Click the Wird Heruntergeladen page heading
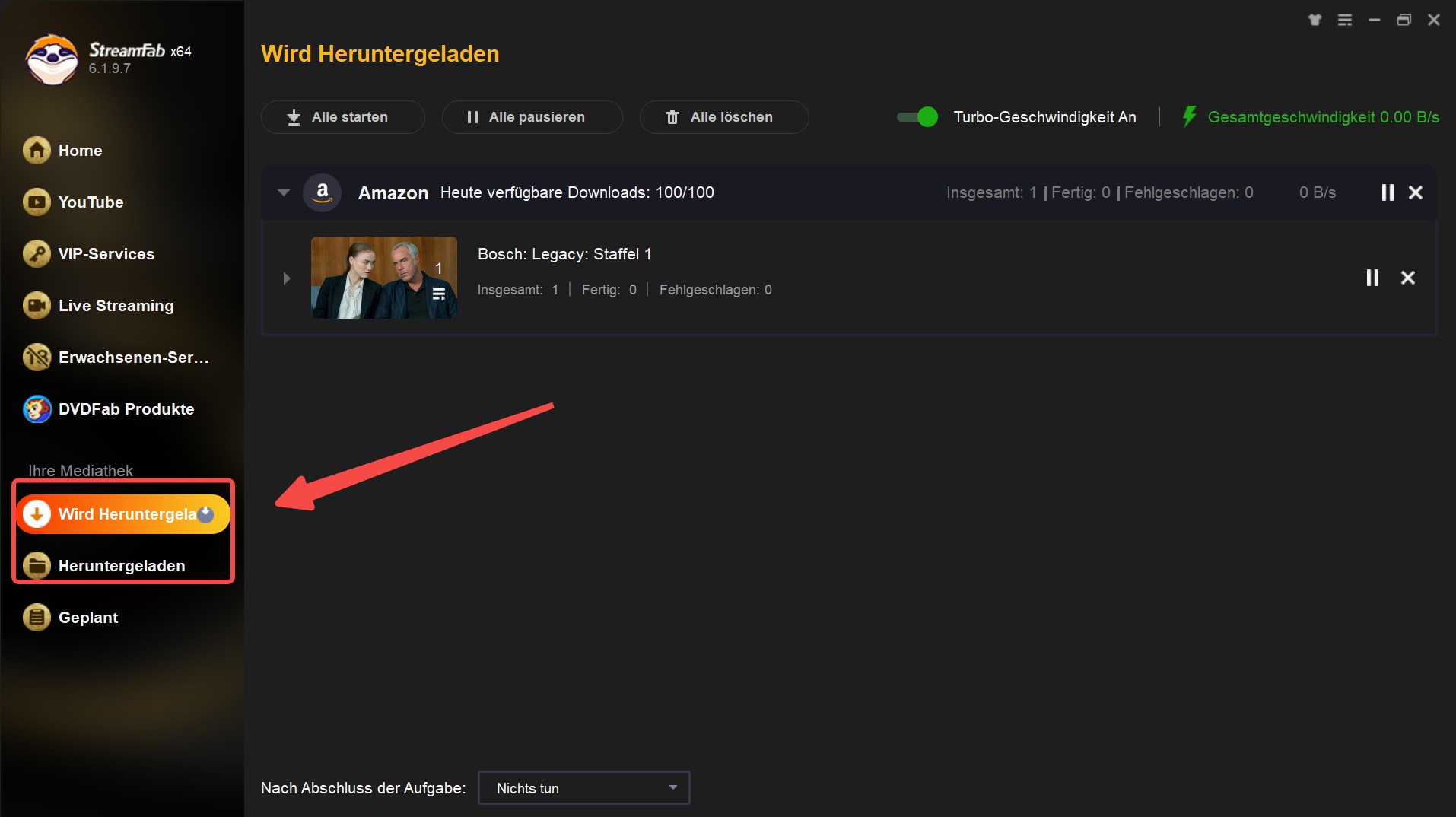The image size is (1456, 817). [x=380, y=54]
